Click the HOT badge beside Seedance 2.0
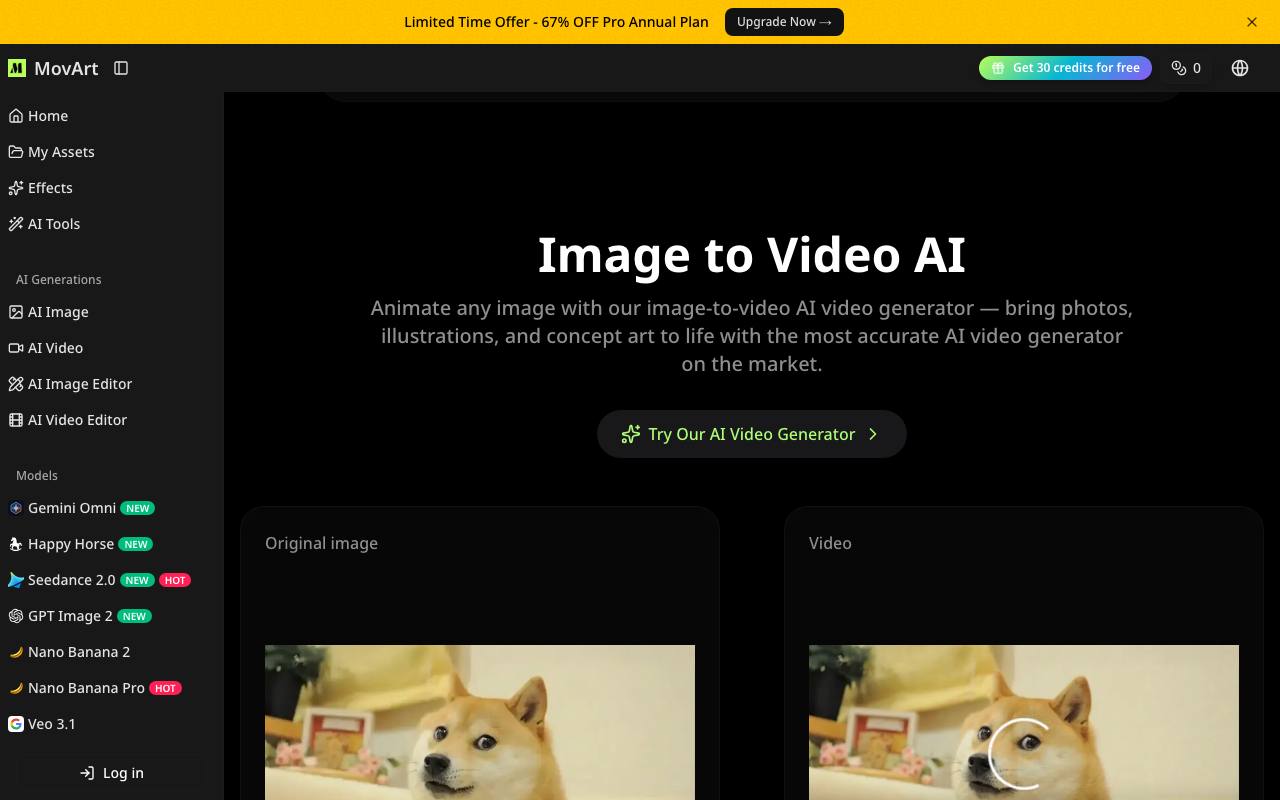 click(x=175, y=580)
